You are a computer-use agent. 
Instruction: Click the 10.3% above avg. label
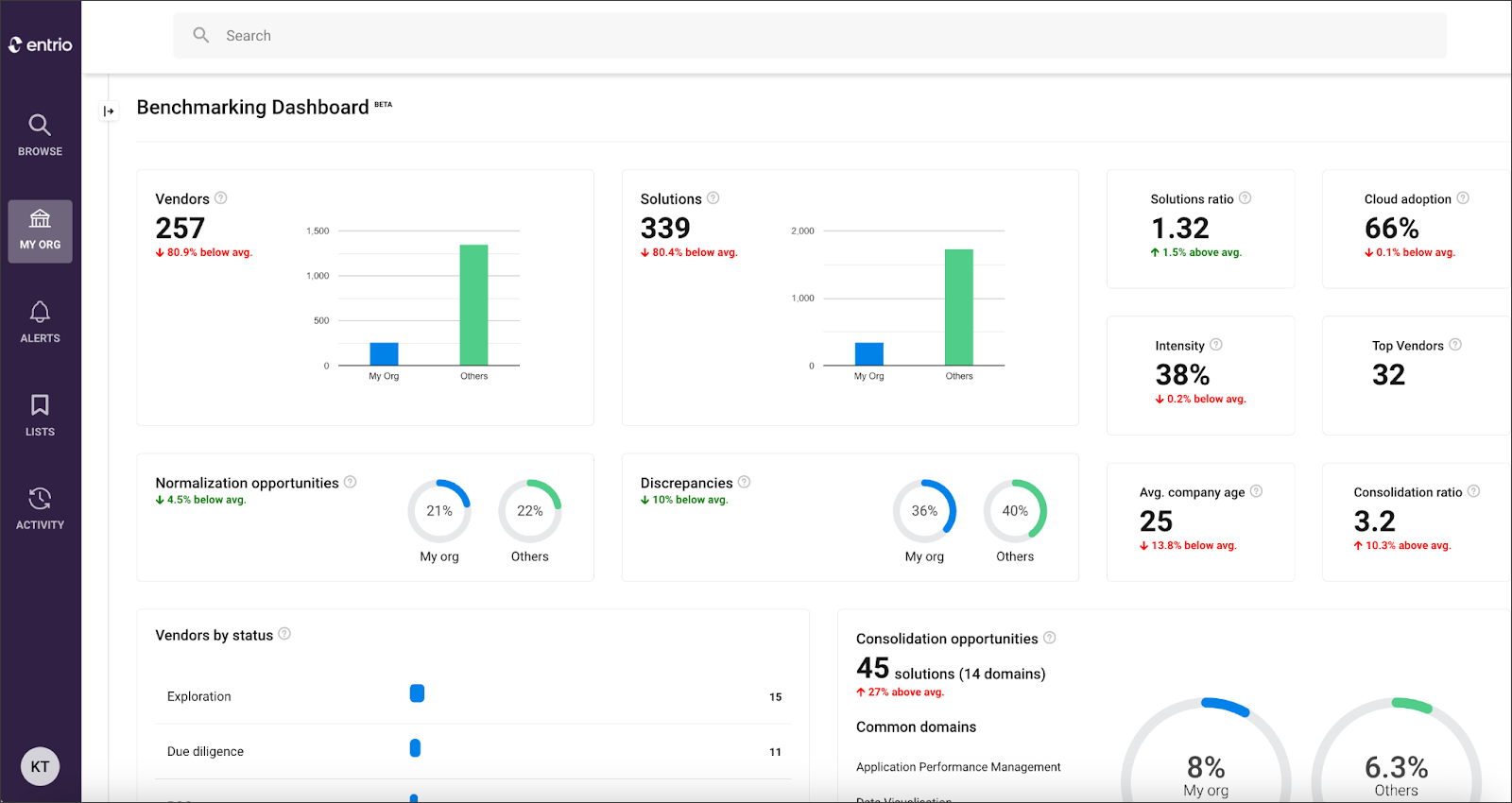pyautogui.click(x=1402, y=545)
